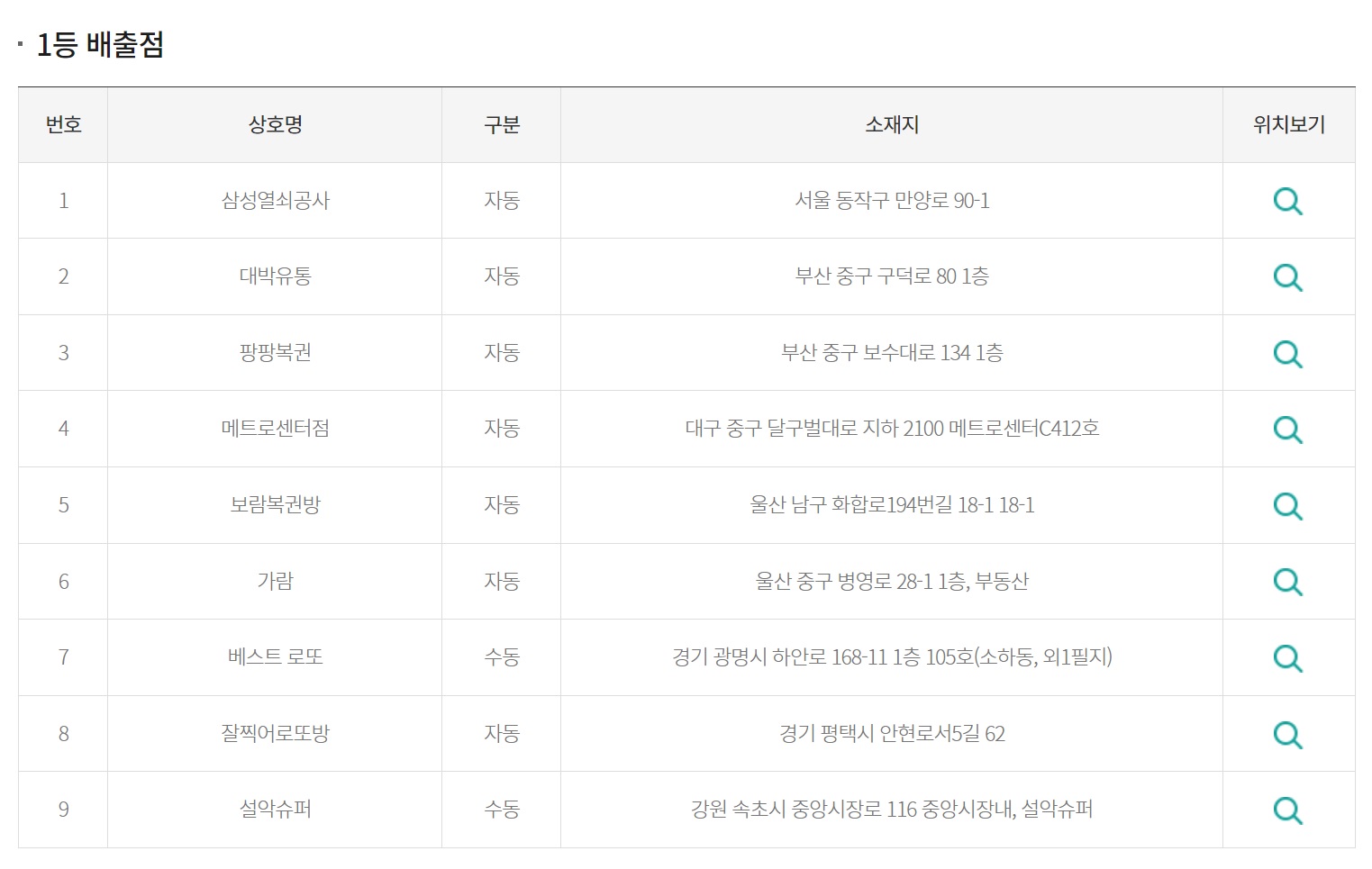
Task: Select the store name 설악슈퍼
Action: pos(274,810)
